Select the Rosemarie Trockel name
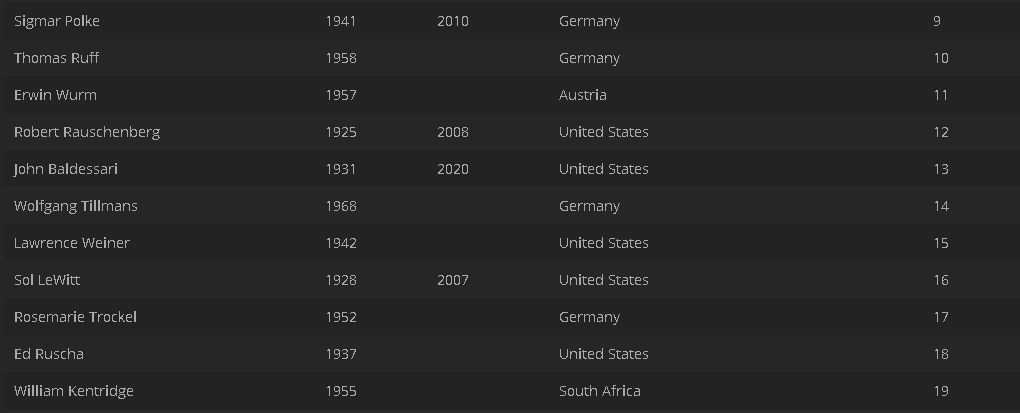 coord(75,317)
